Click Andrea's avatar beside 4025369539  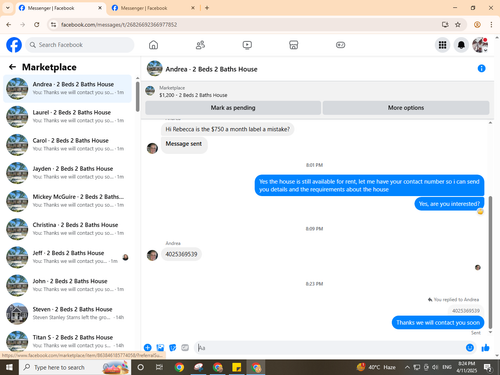pyautogui.click(x=152, y=255)
